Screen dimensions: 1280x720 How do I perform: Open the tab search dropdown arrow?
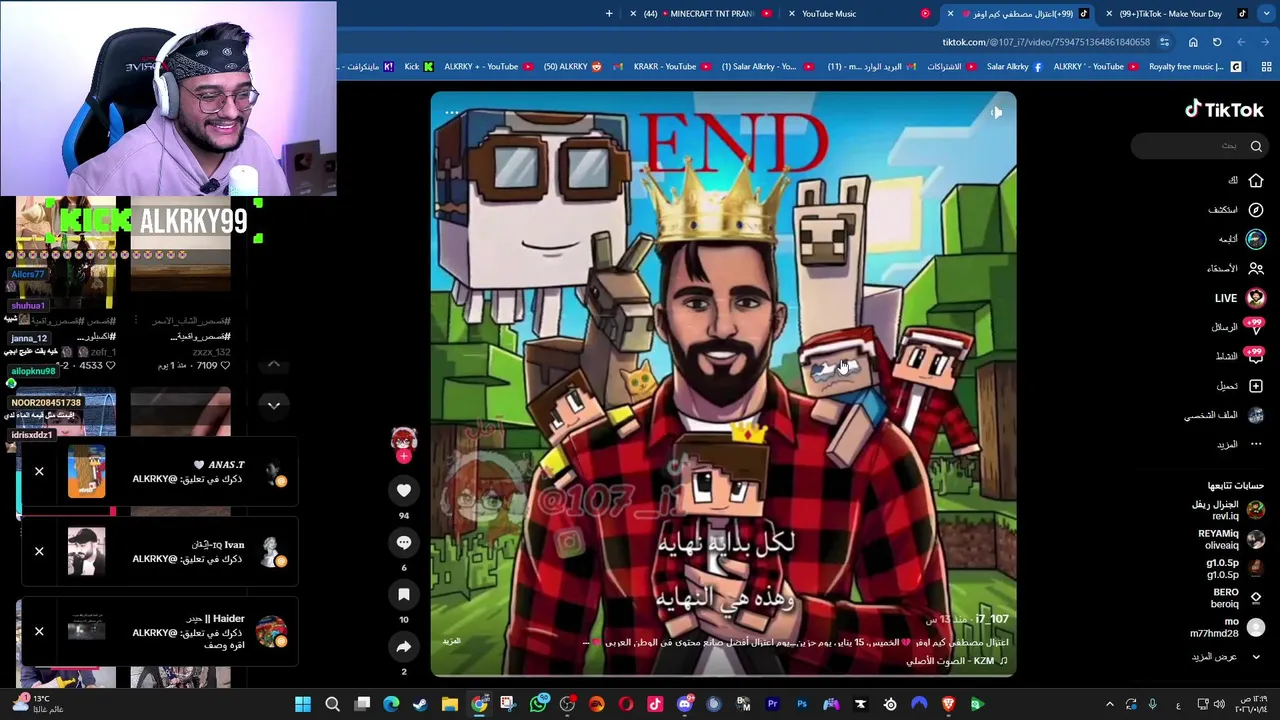pyautogui.click(x=1268, y=14)
